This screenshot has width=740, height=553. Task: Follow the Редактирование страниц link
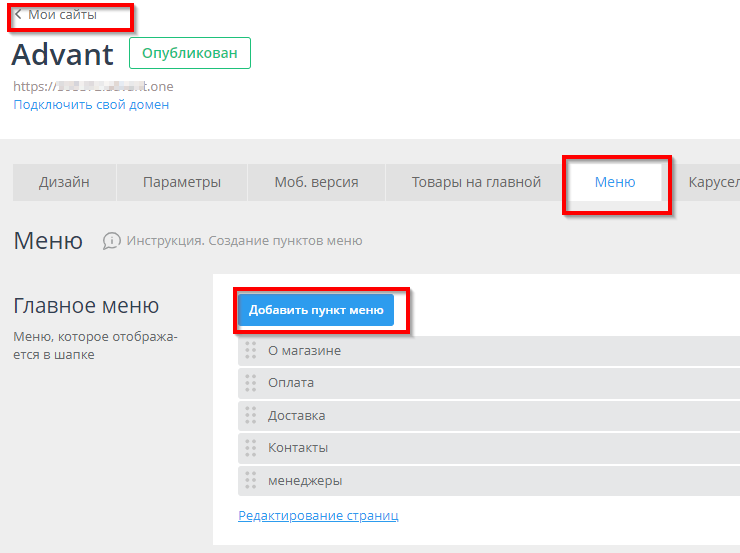coord(318,516)
